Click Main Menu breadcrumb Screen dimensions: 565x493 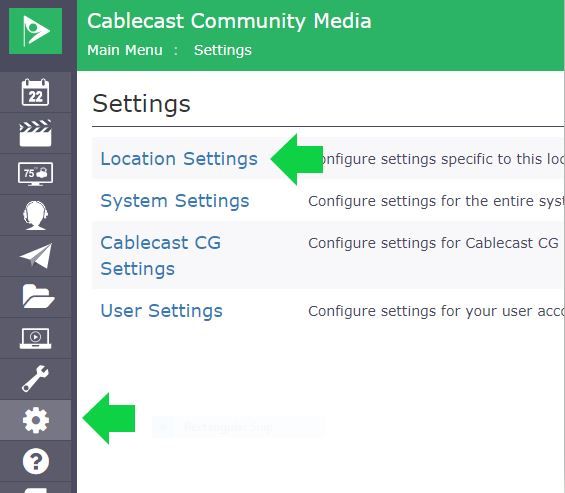pos(125,50)
